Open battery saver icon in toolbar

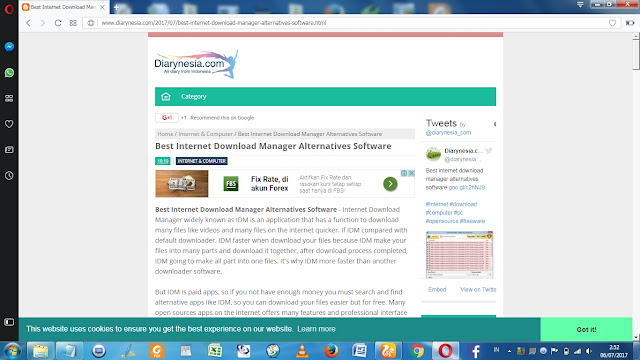pyautogui.click(x=630, y=23)
